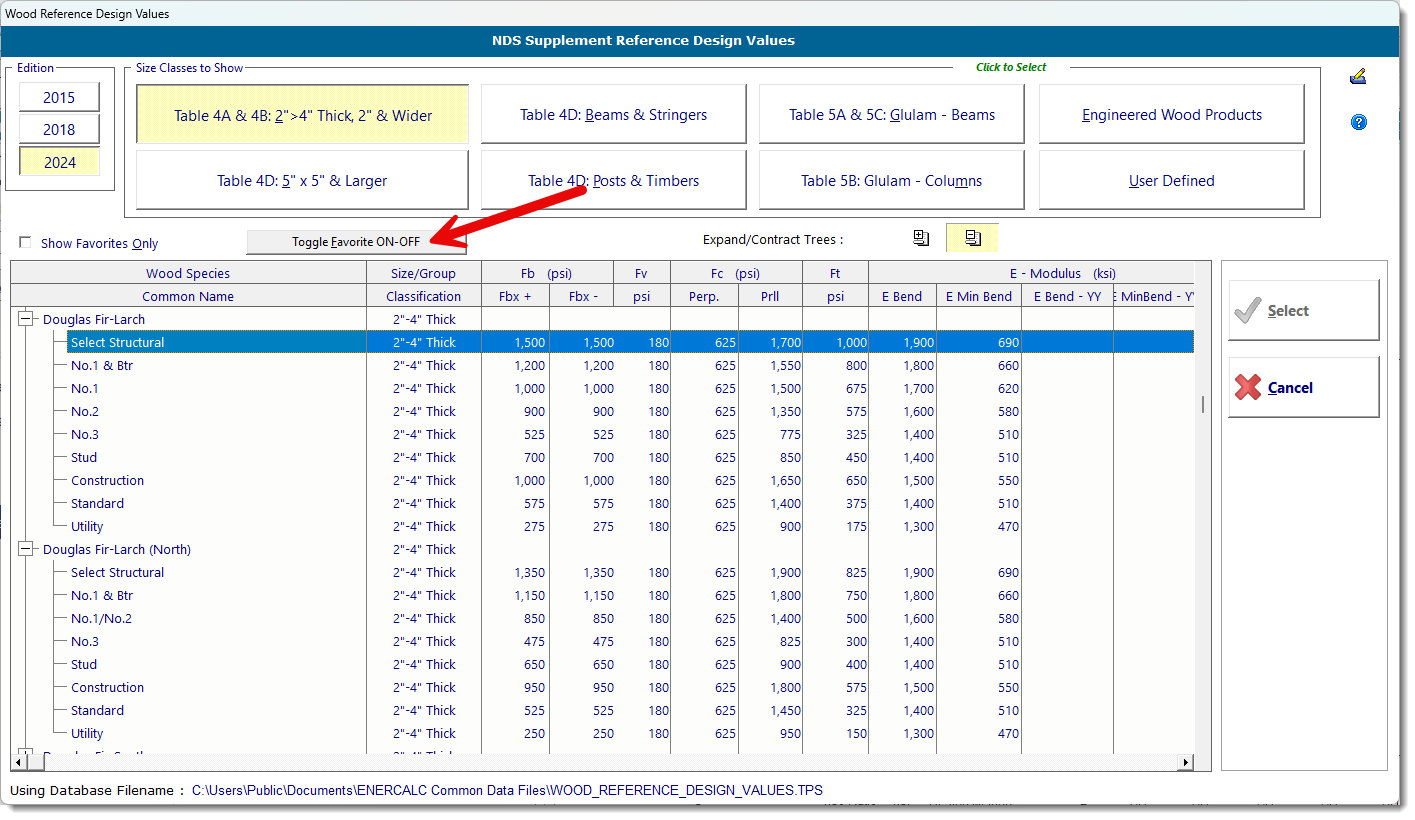The image size is (1415, 820).
Task: Switch to the 2018 edition
Action: click(x=60, y=130)
